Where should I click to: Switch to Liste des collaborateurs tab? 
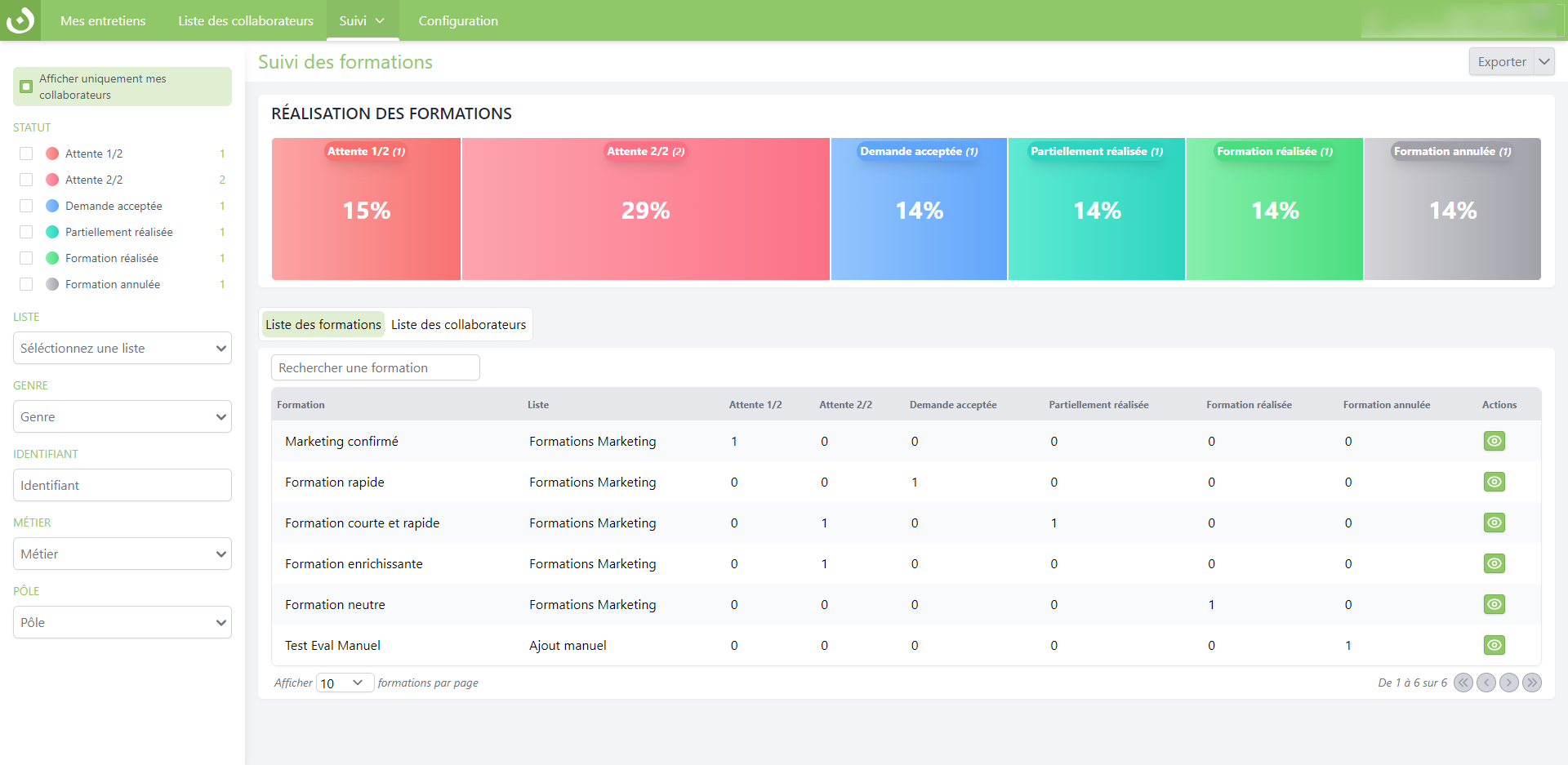pos(458,324)
